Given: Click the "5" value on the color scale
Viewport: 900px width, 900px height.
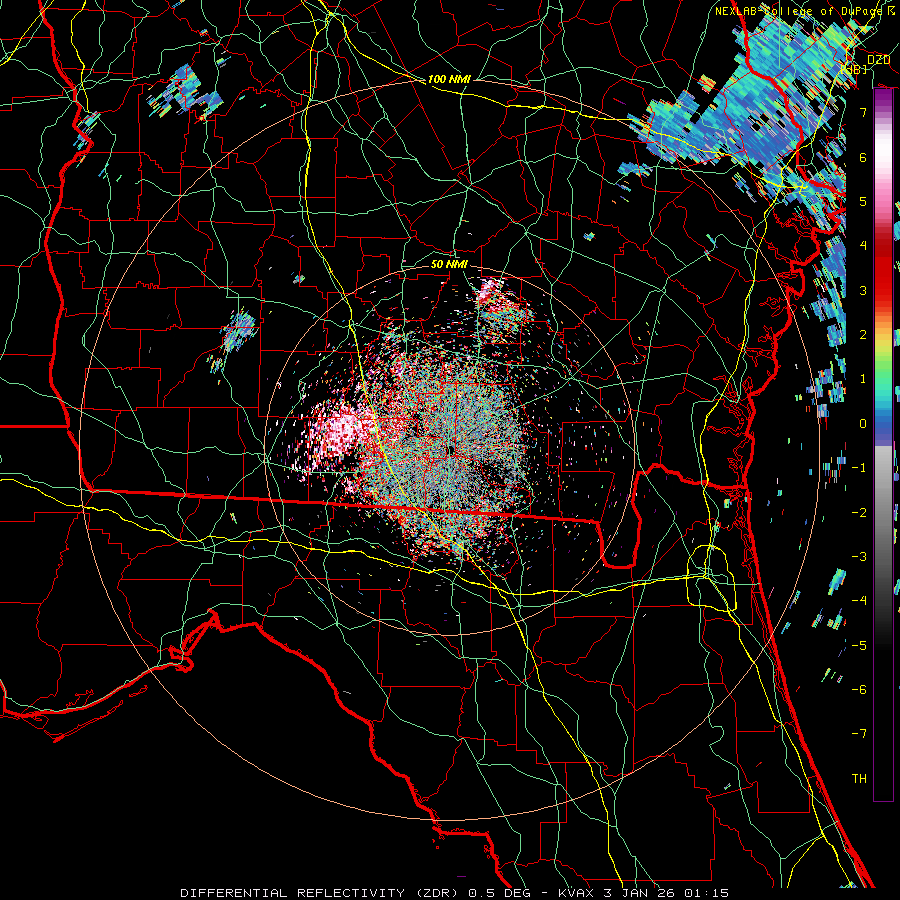Looking at the screenshot, I should (863, 201).
